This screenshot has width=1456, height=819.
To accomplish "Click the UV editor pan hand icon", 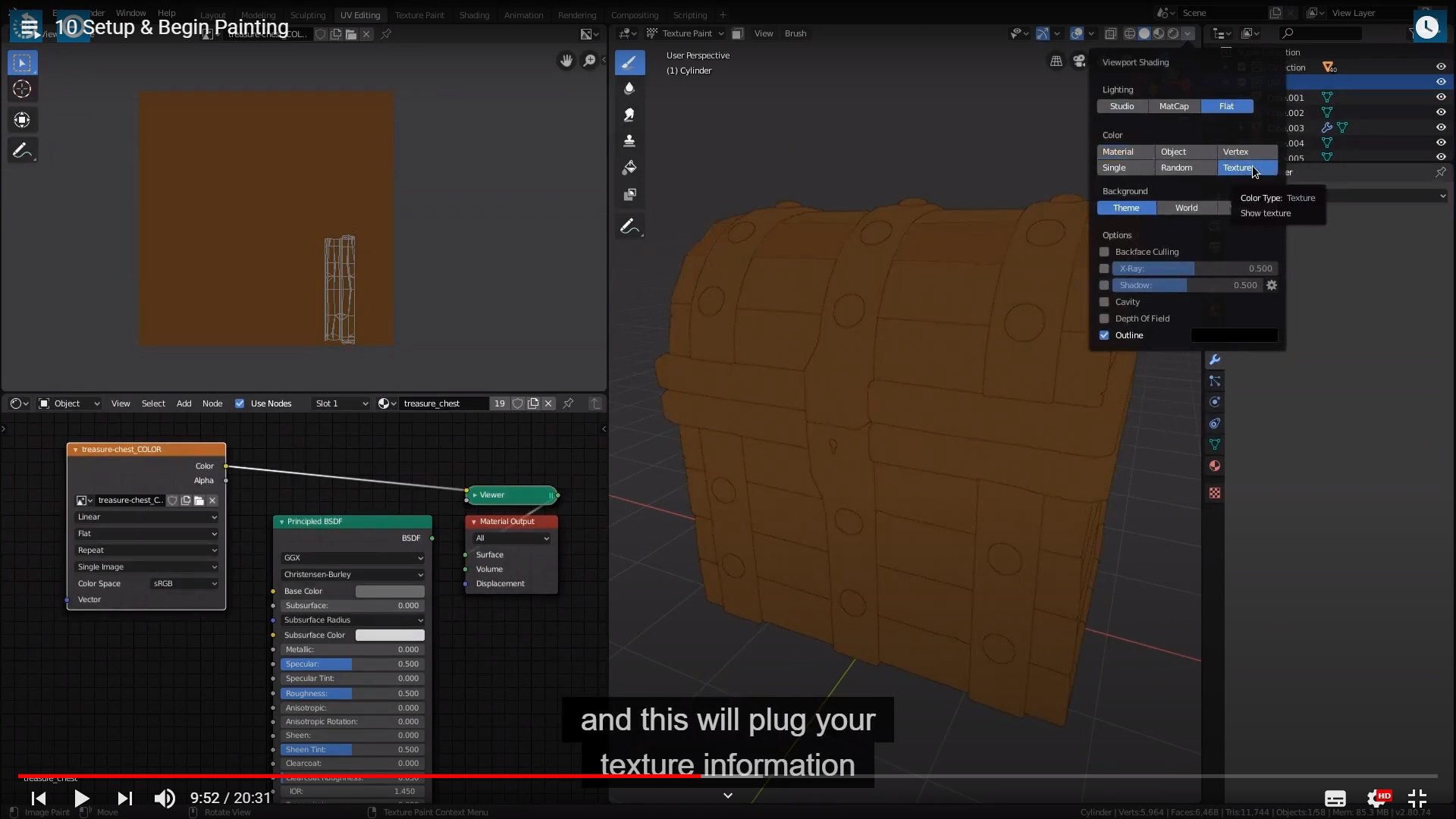I will pyautogui.click(x=566, y=61).
